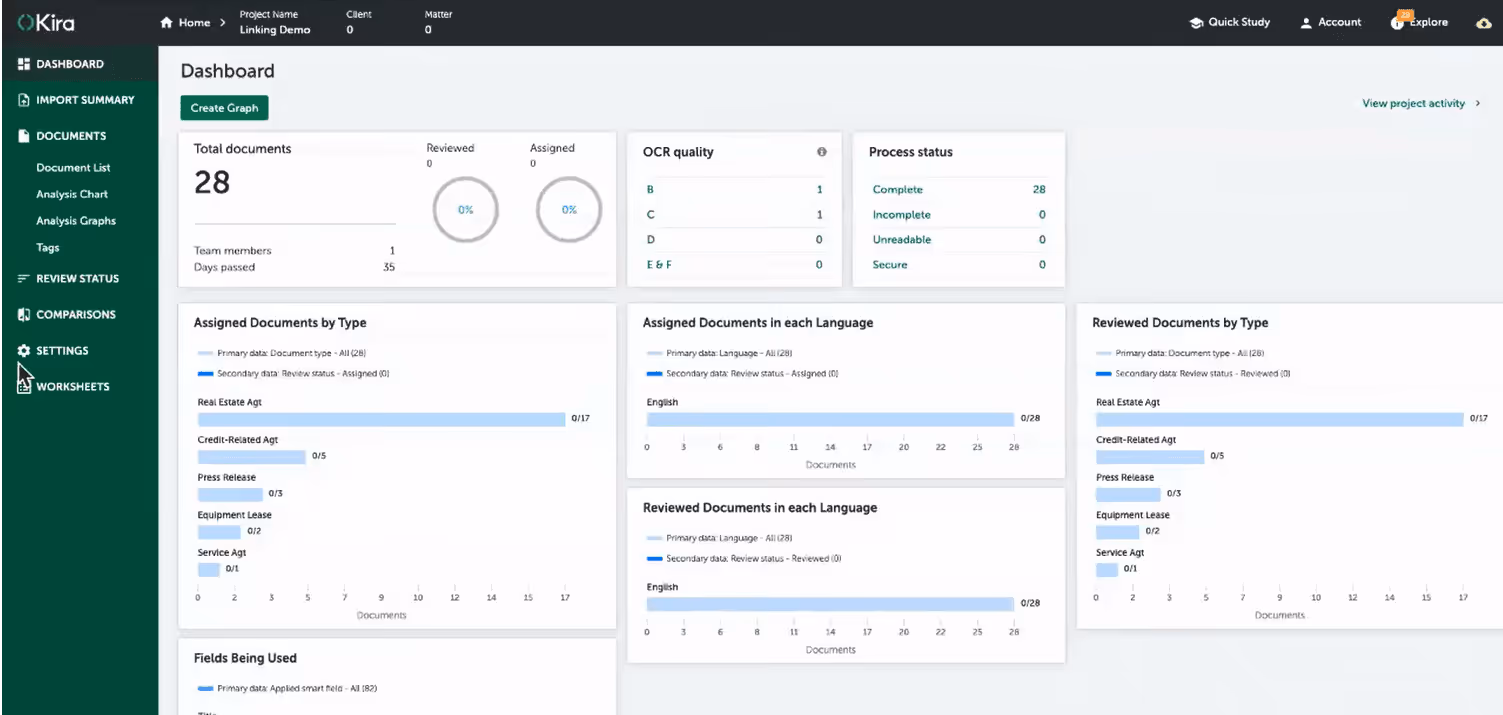1503x715 pixels.
Task: Open Worksheets via its sidebar icon
Action: tap(24, 386)
